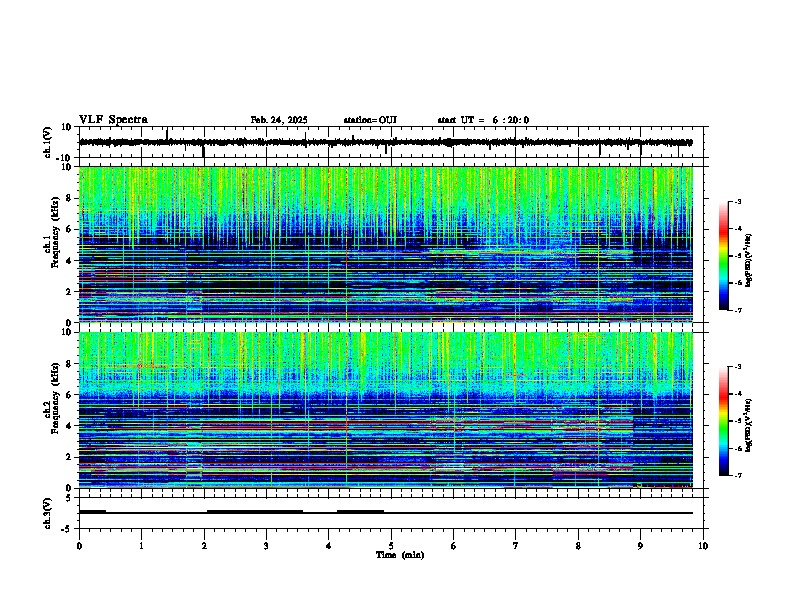Click the ch.2 frequency tick label "2"
This screenshot has height=612, width=792.
tap(69, 457)
